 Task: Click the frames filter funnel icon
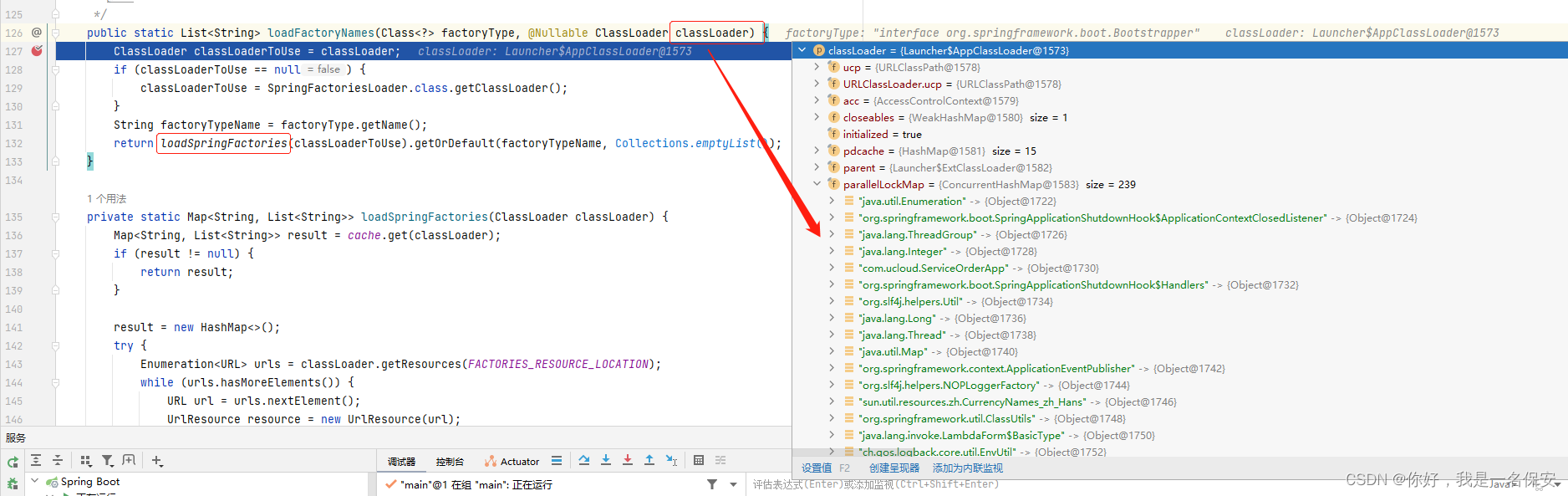point(712,484)
